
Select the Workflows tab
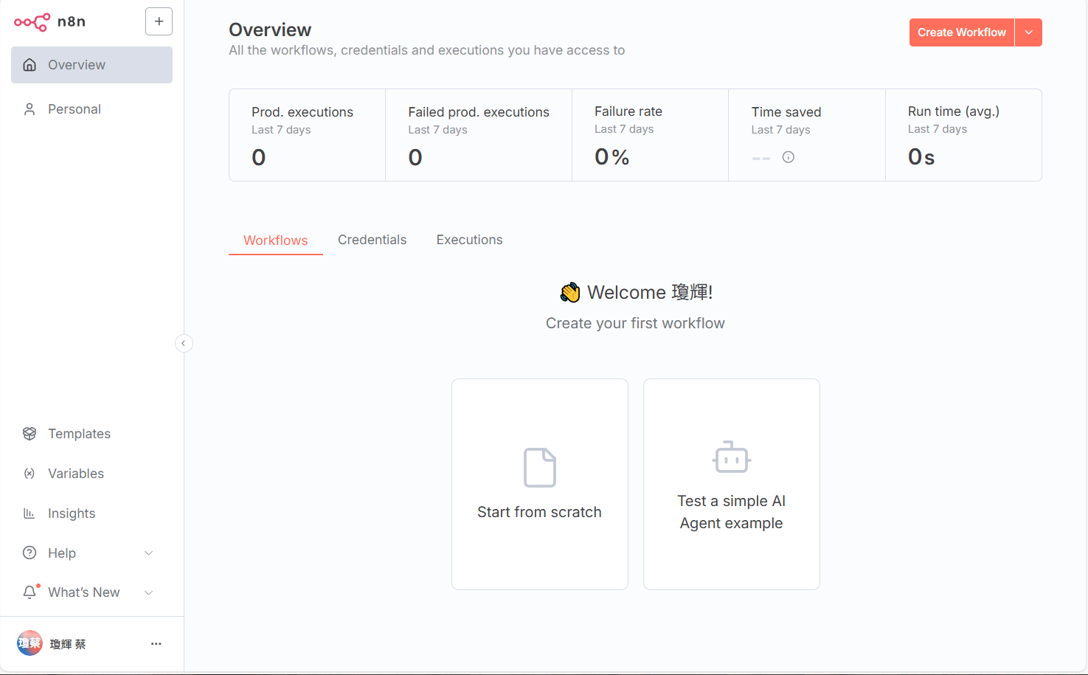pos(275,240)
